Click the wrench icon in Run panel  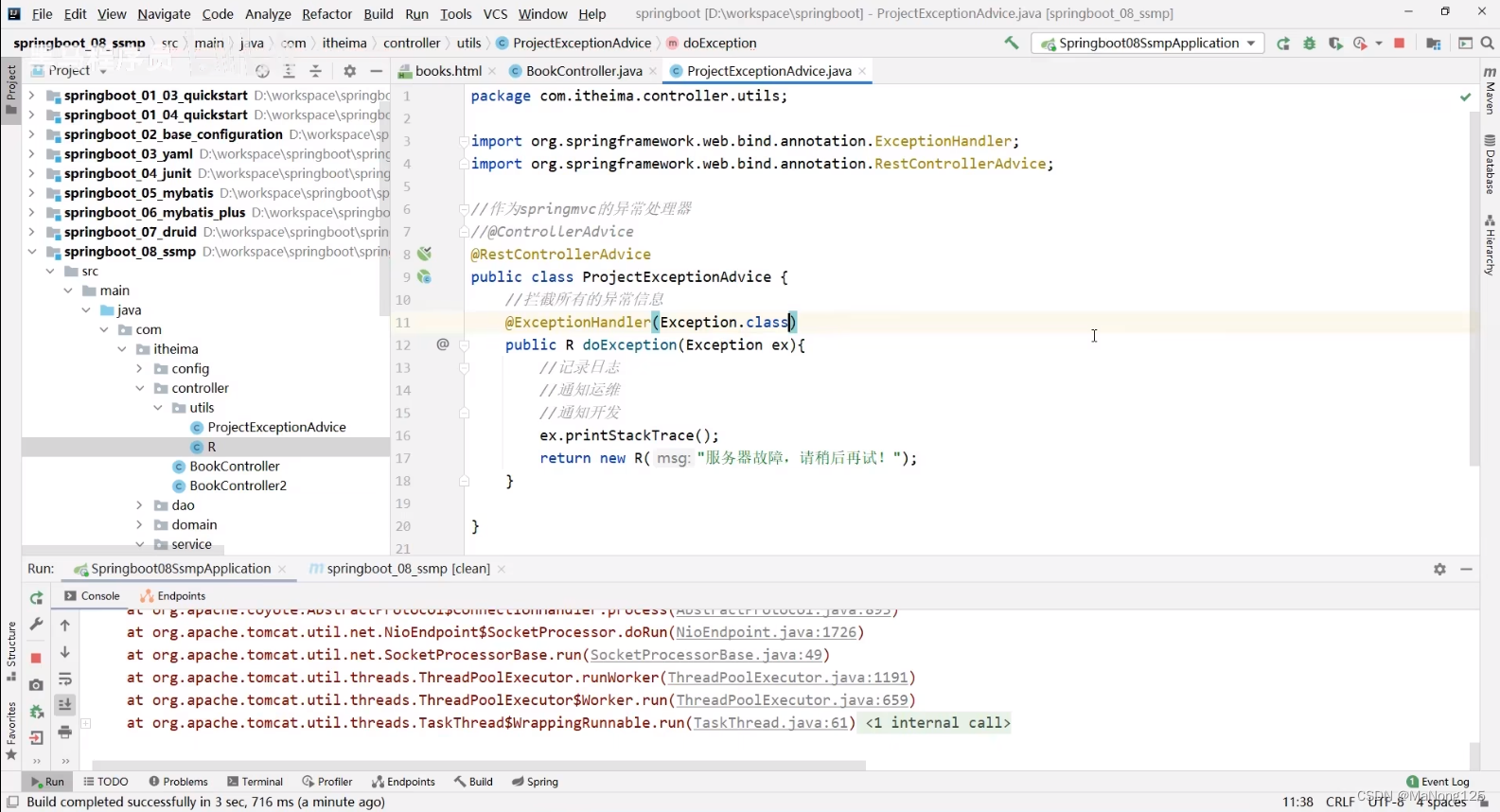pyautogui.click(x=36, y=625)
